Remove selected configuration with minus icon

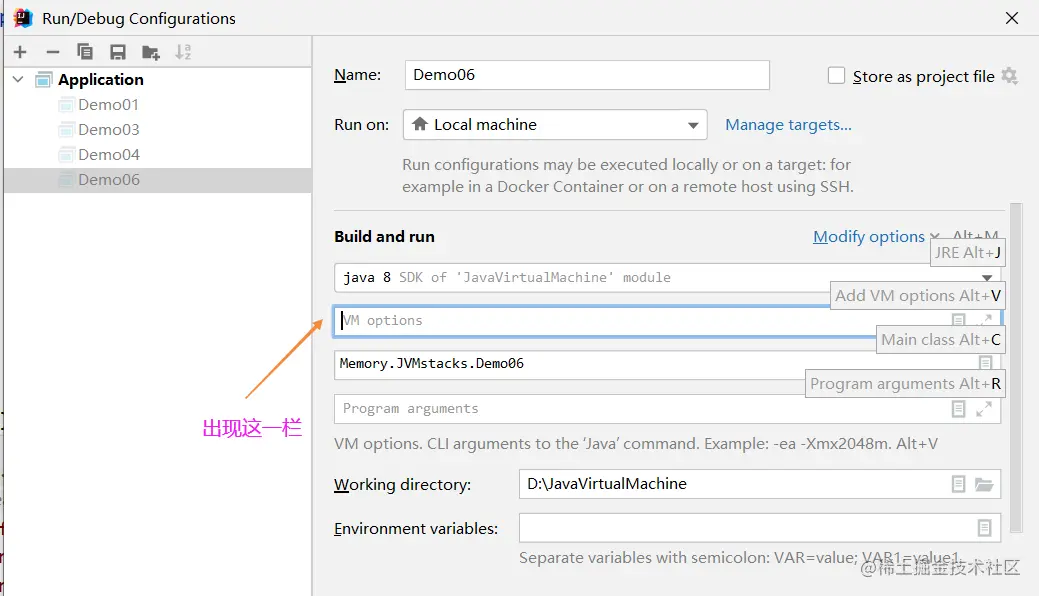click(x=53, y=52)
